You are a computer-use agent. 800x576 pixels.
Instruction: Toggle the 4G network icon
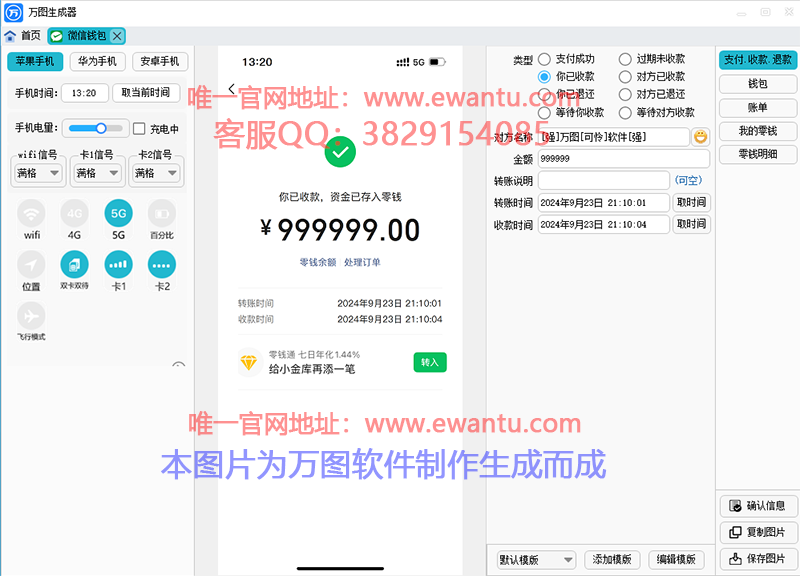74,214
